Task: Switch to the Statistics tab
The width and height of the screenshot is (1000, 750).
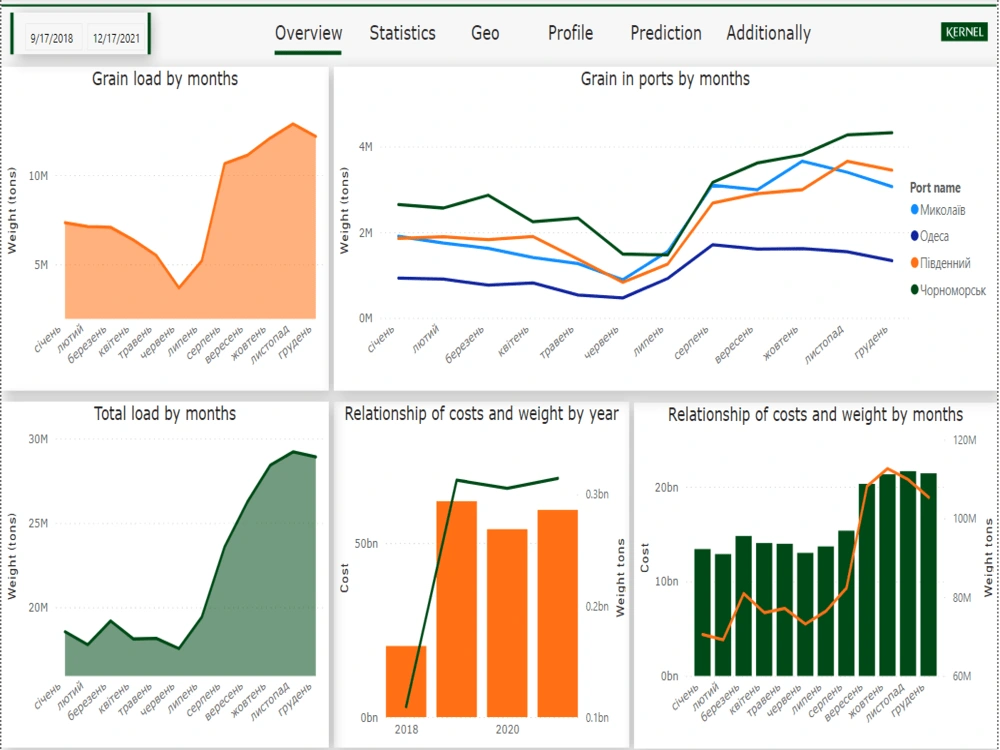Action: 402,33
